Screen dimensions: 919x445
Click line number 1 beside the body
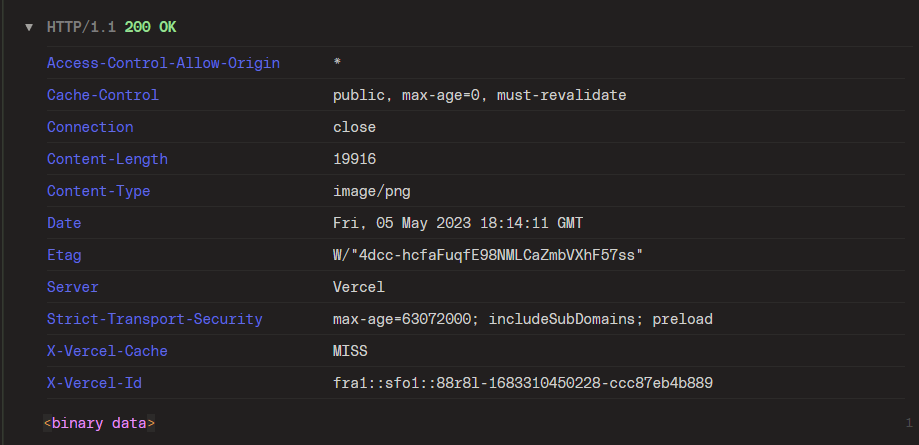click(909, 423)
